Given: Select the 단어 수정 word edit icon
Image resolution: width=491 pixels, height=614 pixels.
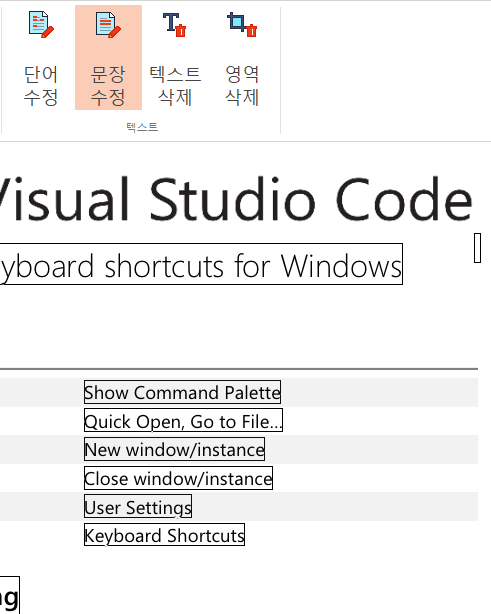Looking at the screenshot, I should 41,25.
